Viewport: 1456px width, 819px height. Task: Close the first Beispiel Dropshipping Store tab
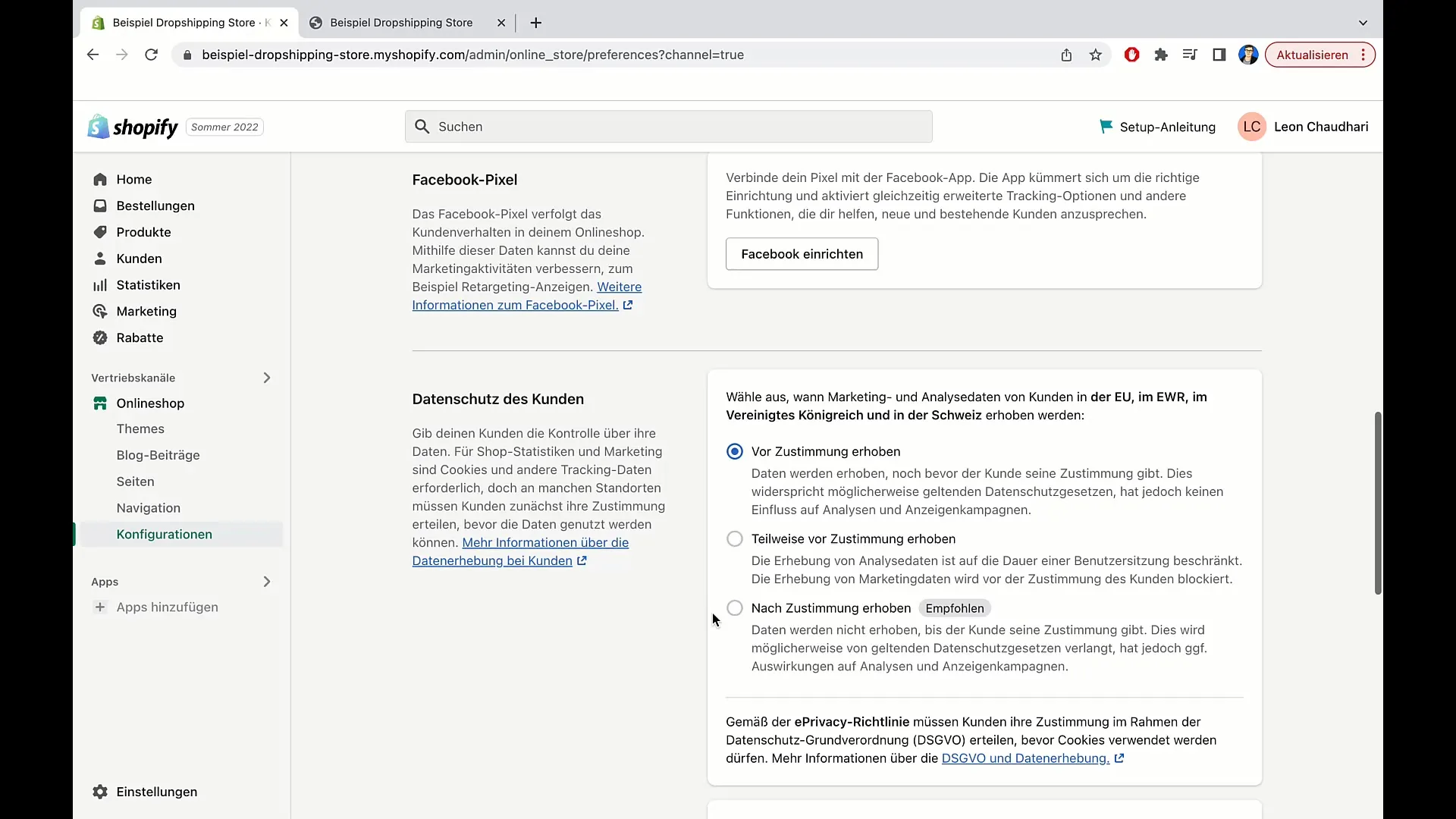[284, 23]
